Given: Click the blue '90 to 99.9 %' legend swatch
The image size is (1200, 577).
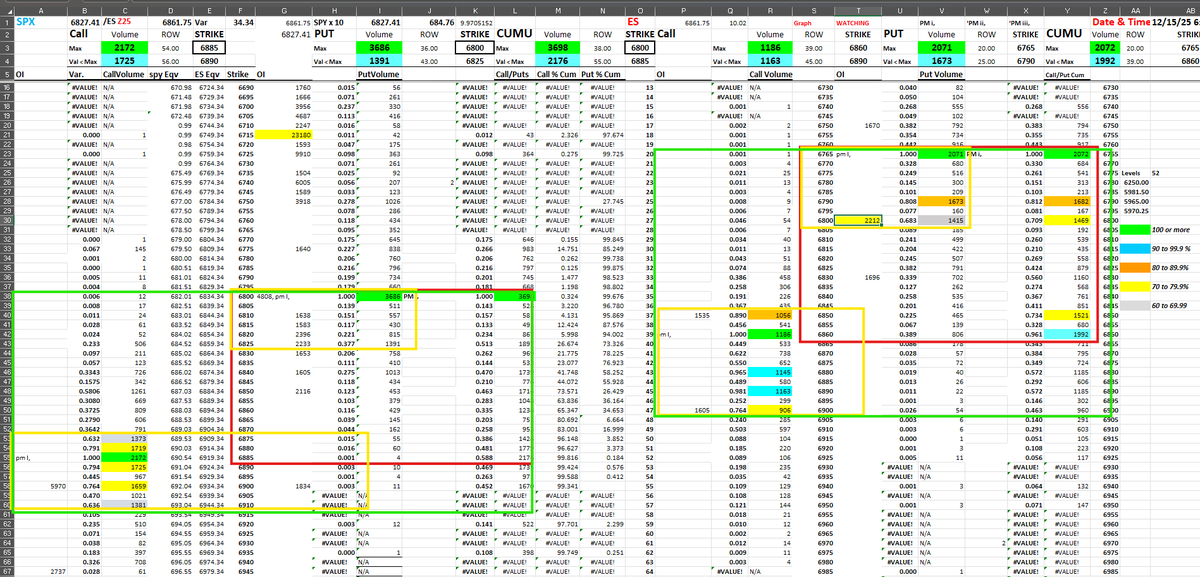Looking at the screenshot, I should point(1134,247).
